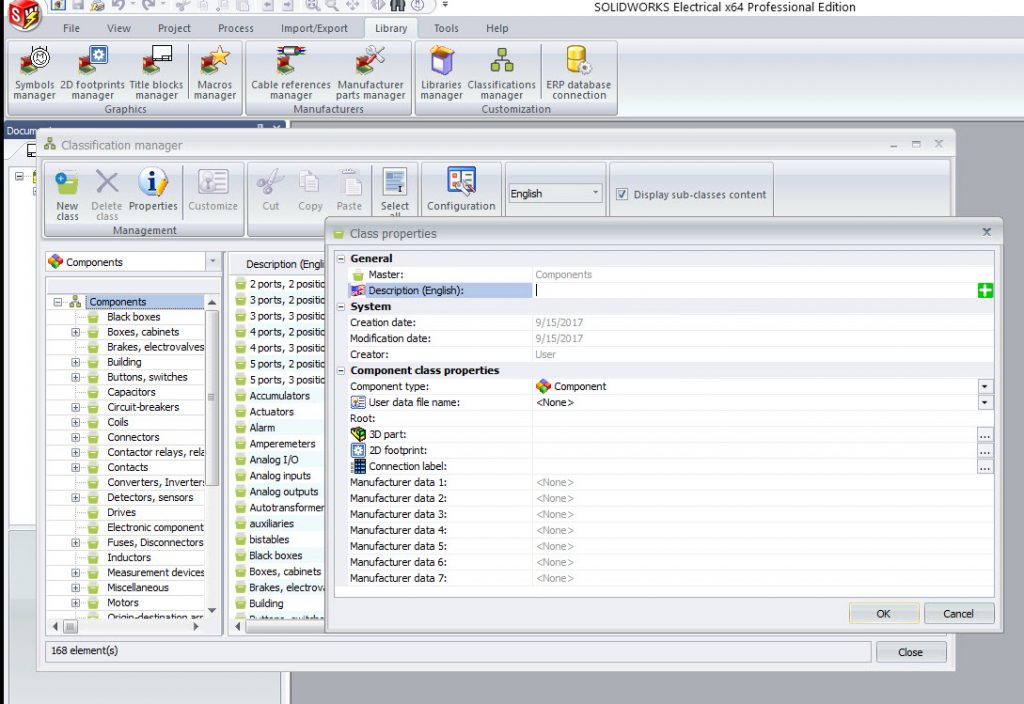Browse for the 2D footprint
The image size is (1024, 704).
tap(985, 451)
